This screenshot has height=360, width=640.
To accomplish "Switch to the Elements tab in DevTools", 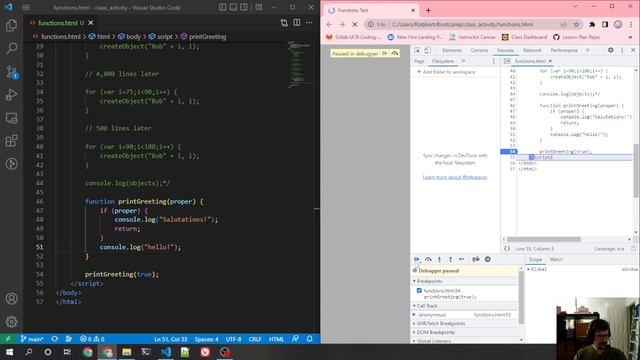I will pos(452,50).
